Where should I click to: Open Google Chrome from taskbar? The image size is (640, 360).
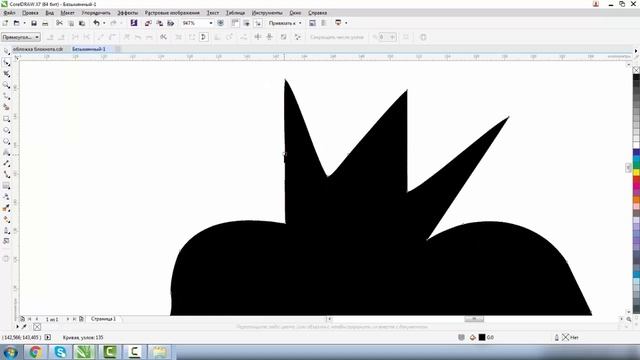[36, 352]
